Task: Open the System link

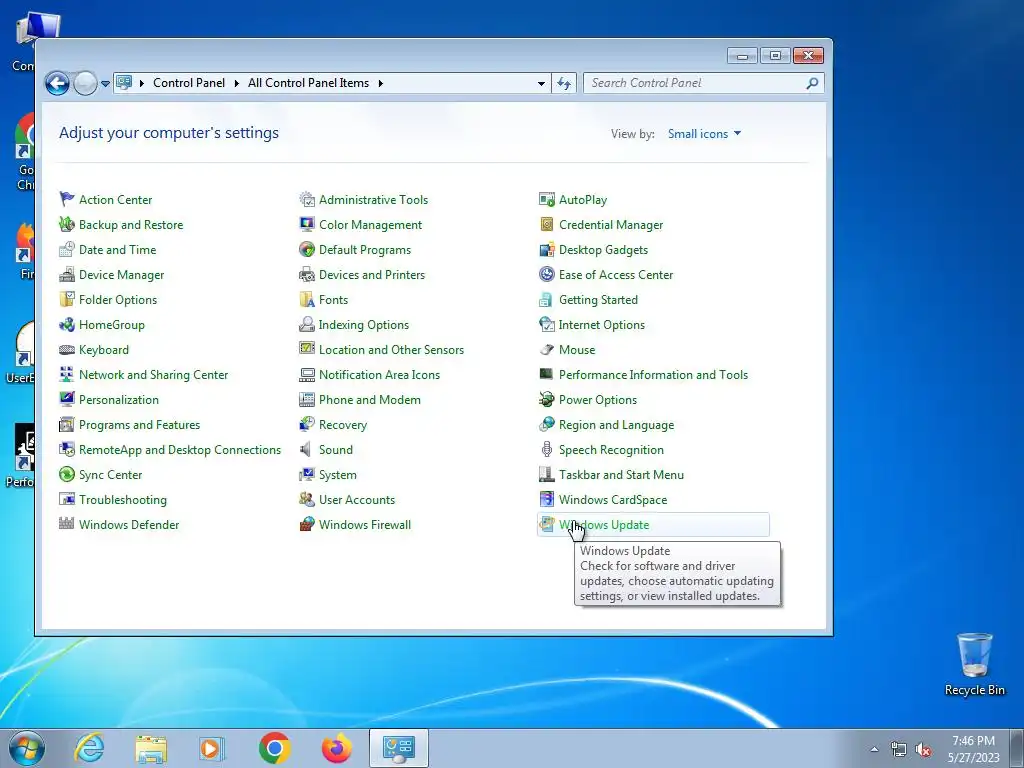Action: pos(338,475)
